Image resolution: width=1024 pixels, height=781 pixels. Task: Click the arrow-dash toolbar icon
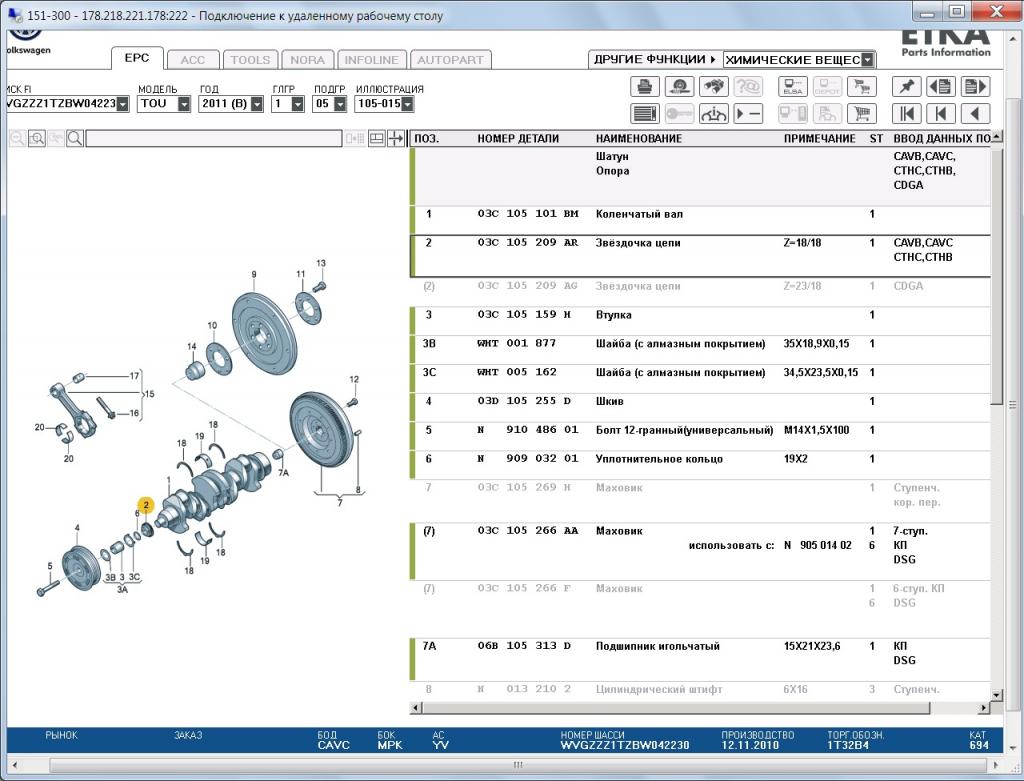(748, 114)
